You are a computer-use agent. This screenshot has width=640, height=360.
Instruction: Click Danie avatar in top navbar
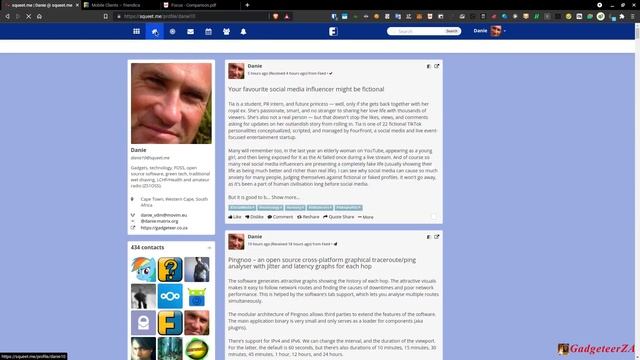pyautogui.click(x=496, y=31)
